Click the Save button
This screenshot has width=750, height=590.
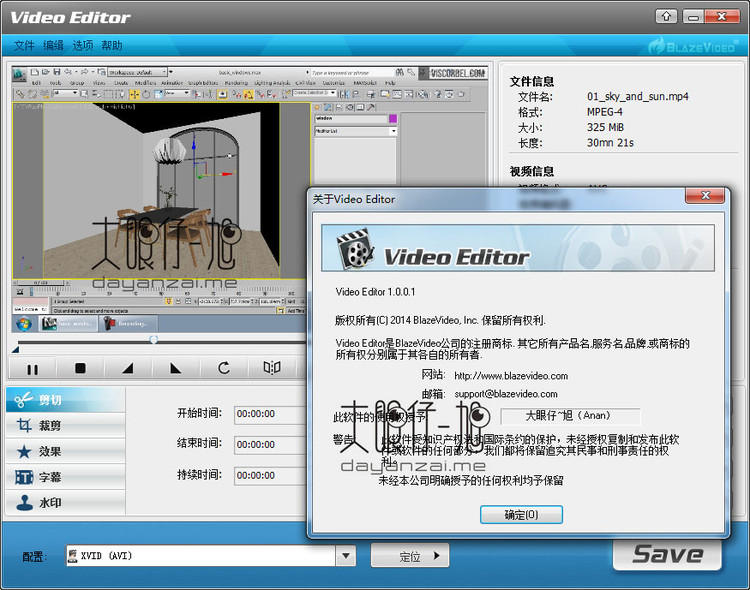[x=667, y=554]
